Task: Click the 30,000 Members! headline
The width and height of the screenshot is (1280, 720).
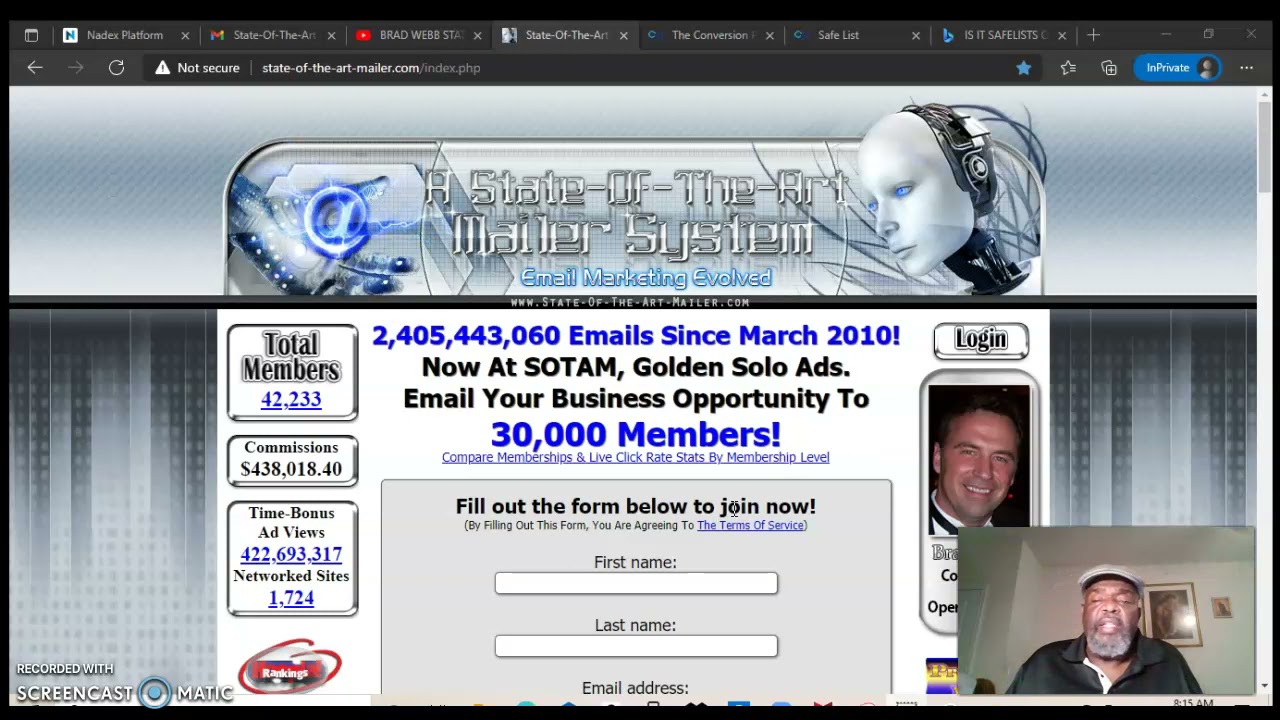Action: pyautogui.click(x=635, y=434)
